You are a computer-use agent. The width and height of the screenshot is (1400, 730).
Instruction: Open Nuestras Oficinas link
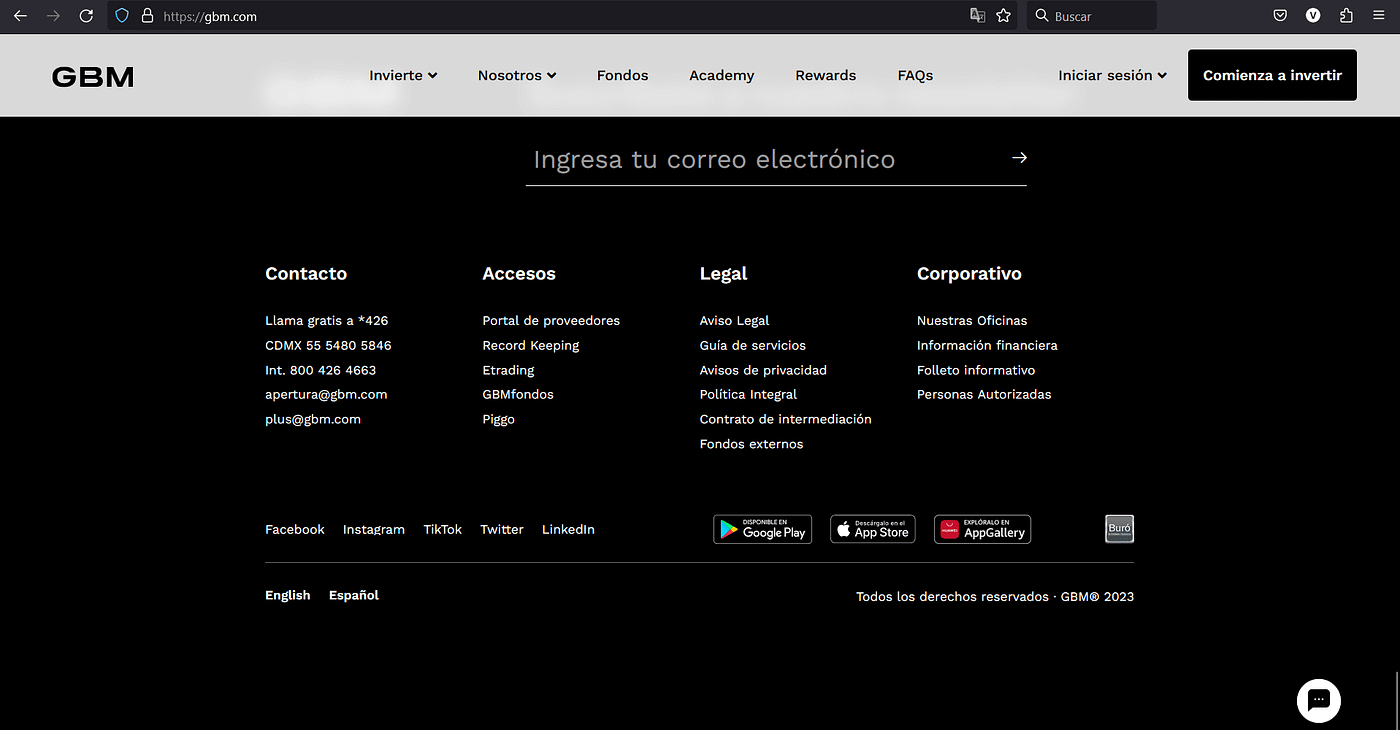click(972, 321)
